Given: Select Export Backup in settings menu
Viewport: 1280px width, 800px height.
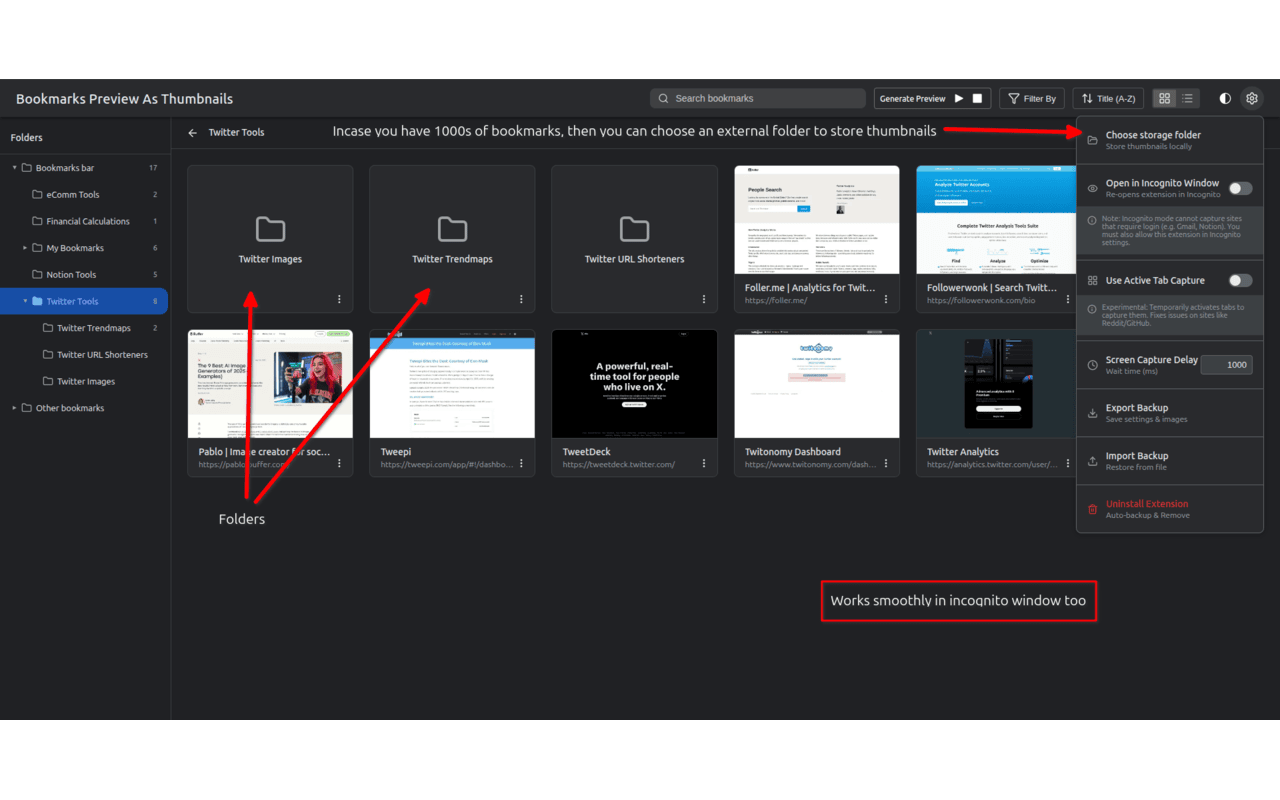Looking at the screenshot, I should point(1169,413).
